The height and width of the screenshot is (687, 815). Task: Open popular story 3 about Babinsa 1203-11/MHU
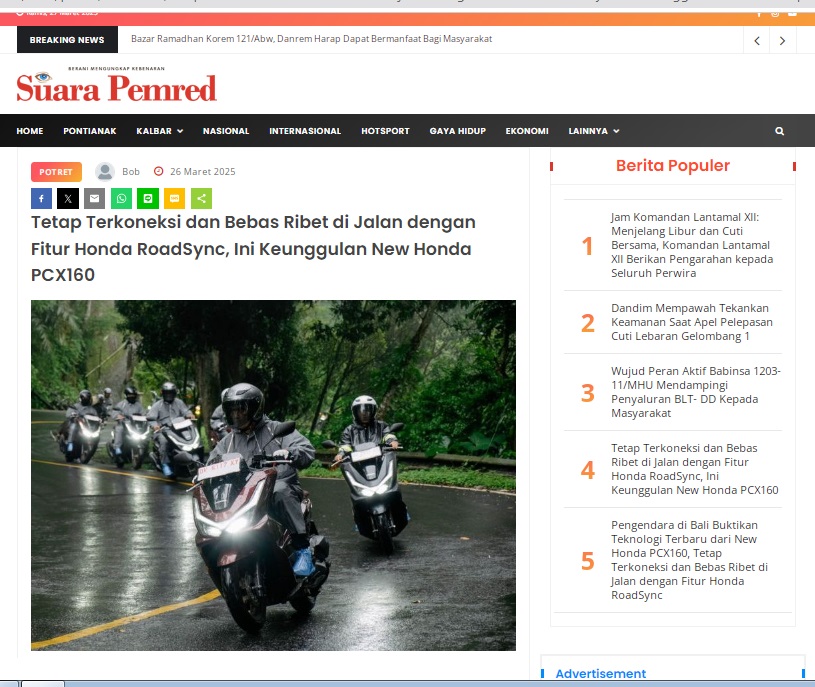tap(696, 392)
